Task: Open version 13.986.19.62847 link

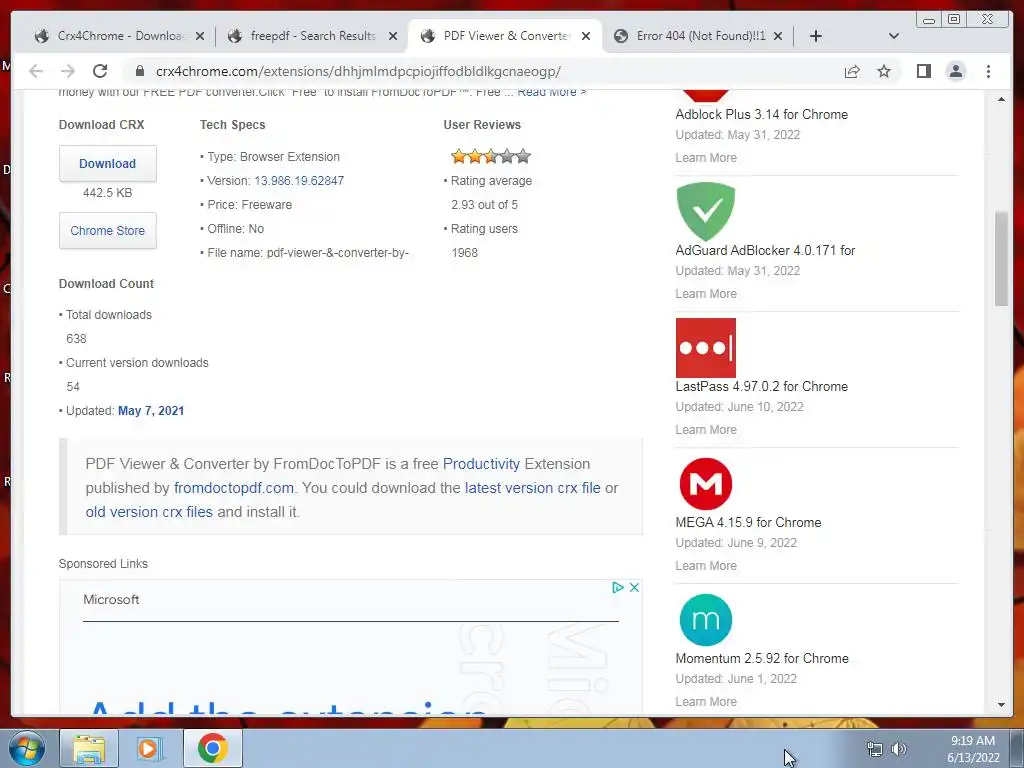Action: (x=298, y=181)
